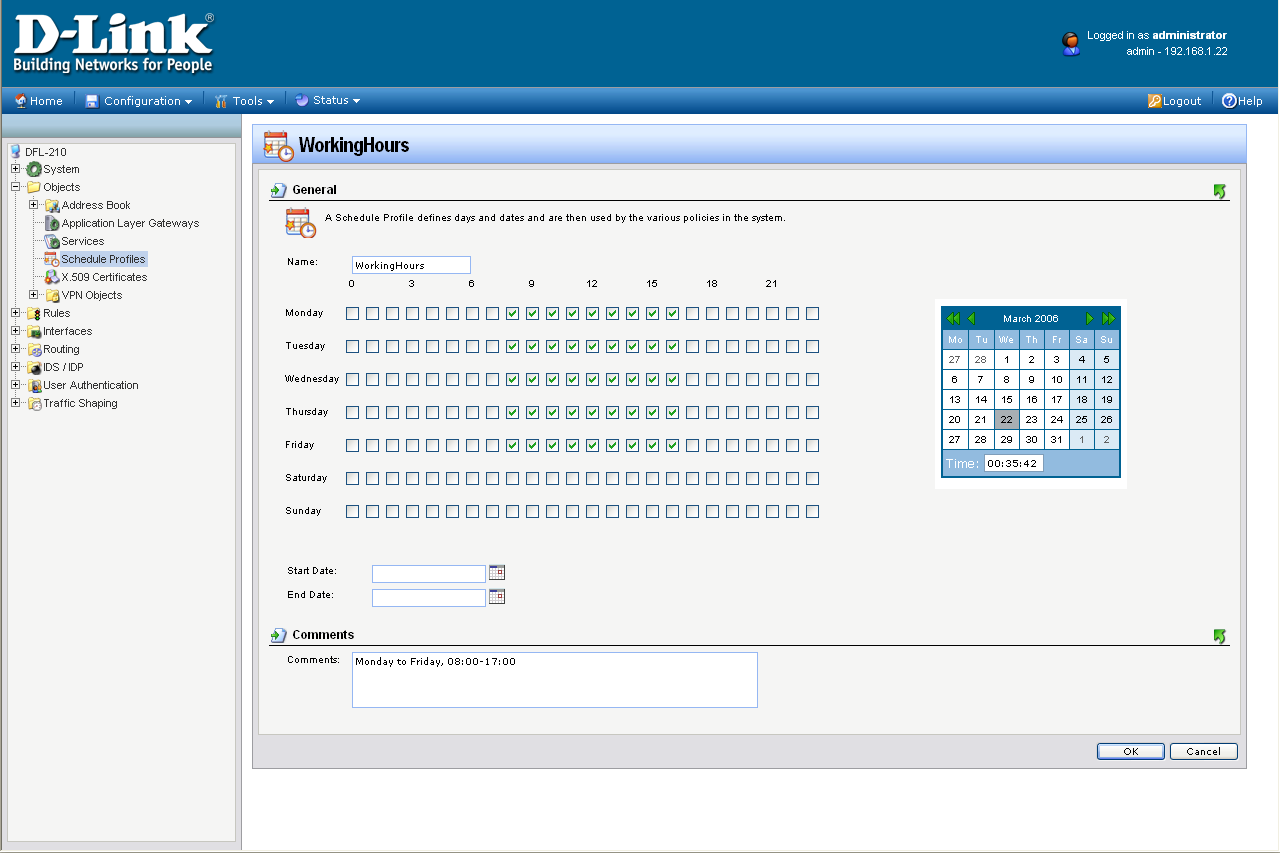
Task: Click the Objects folder icon in tree
Action: (x=34, y=187)
